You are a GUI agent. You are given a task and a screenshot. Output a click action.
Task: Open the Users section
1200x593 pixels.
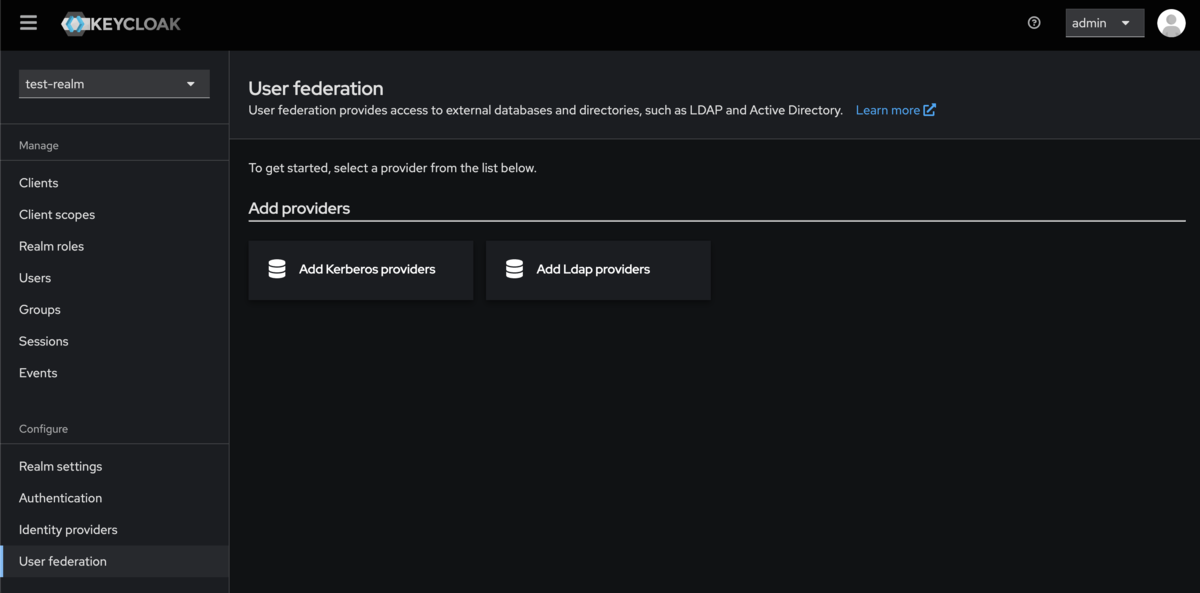(x=114, y=278)
